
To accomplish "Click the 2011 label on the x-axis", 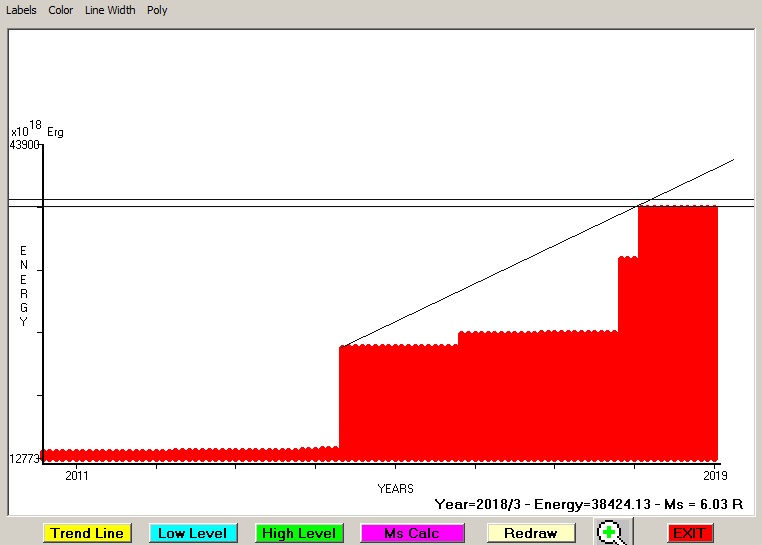I will click(77, 476).
